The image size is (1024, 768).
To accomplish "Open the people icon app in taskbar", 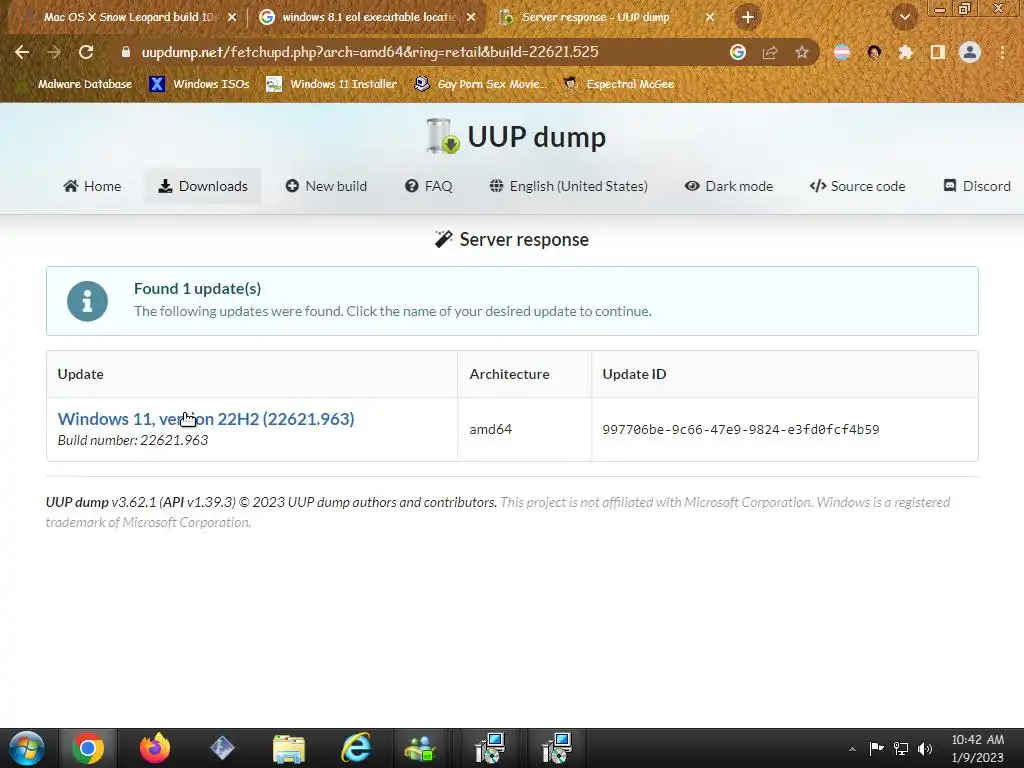I will 421,748.
